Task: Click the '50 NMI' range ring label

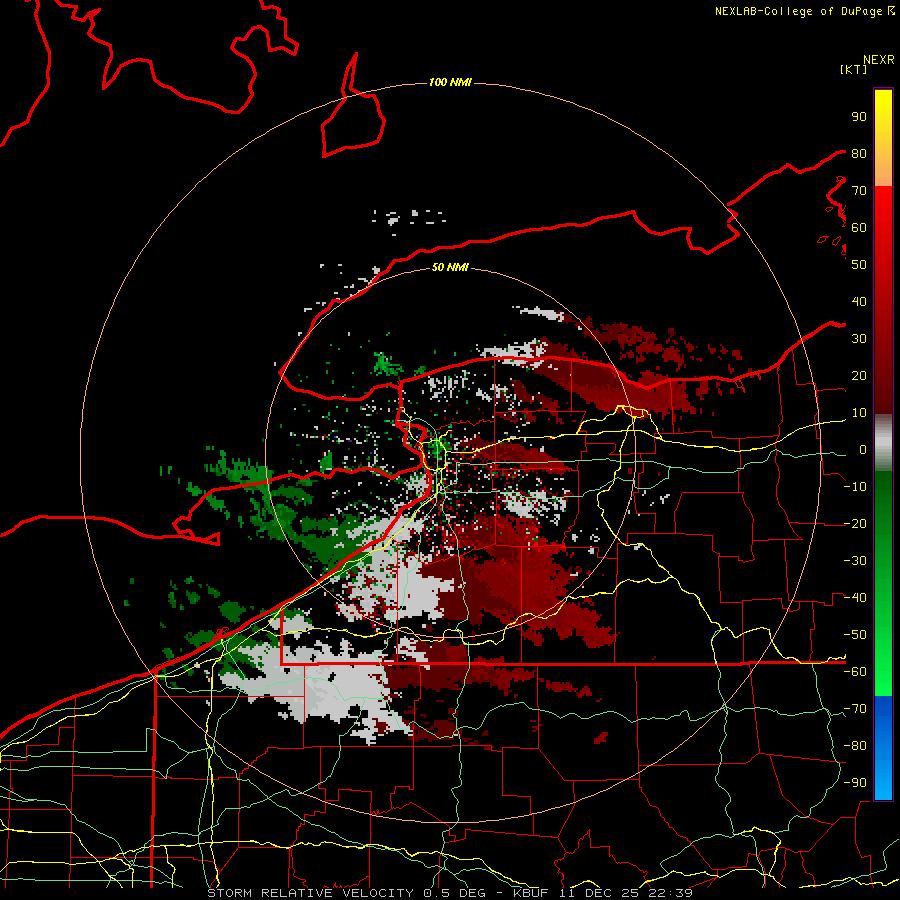Action: tap(450, 267)
